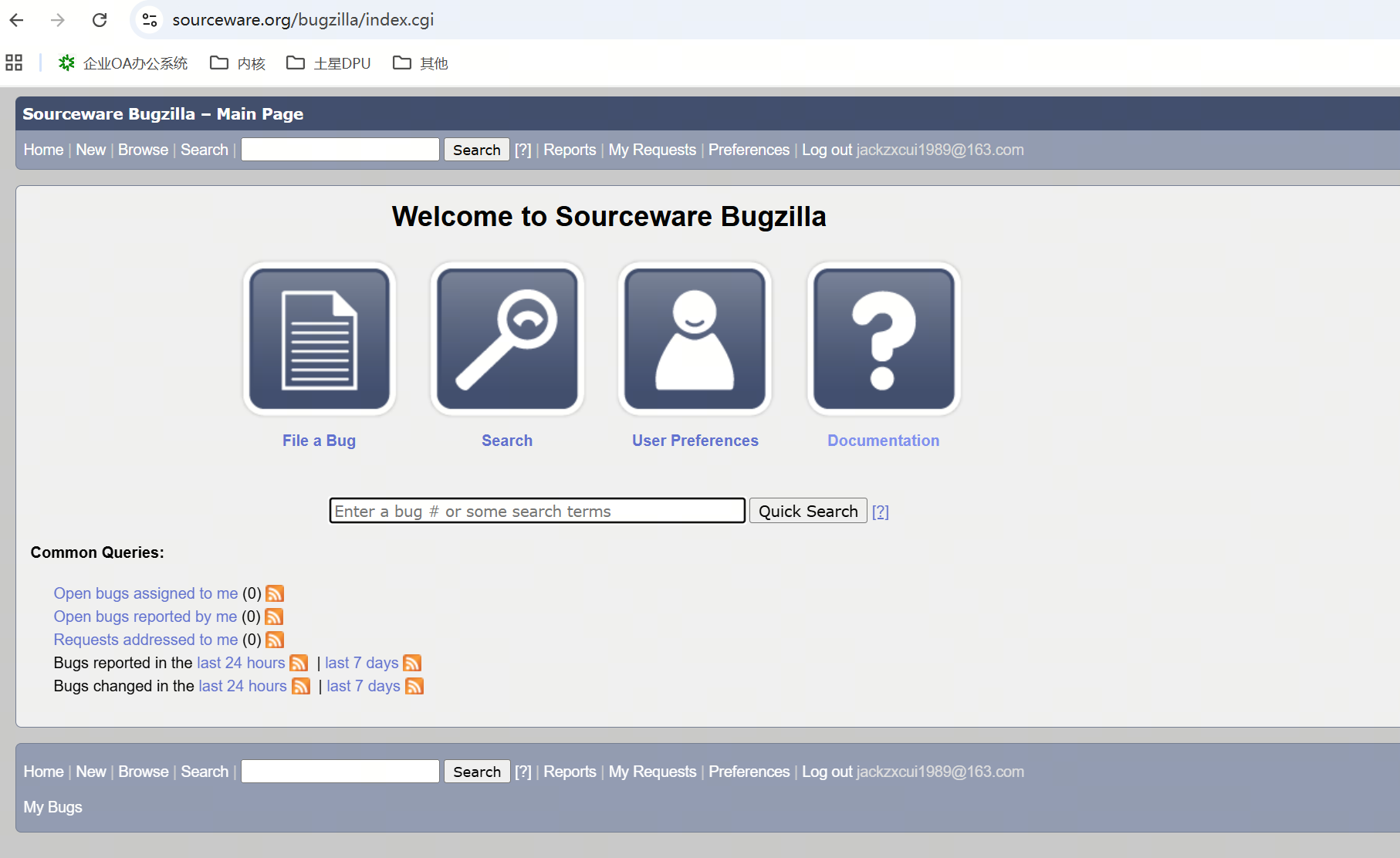1400x858 pixels.
Task: Click the browser address bar URL
Action: [303, 20]
